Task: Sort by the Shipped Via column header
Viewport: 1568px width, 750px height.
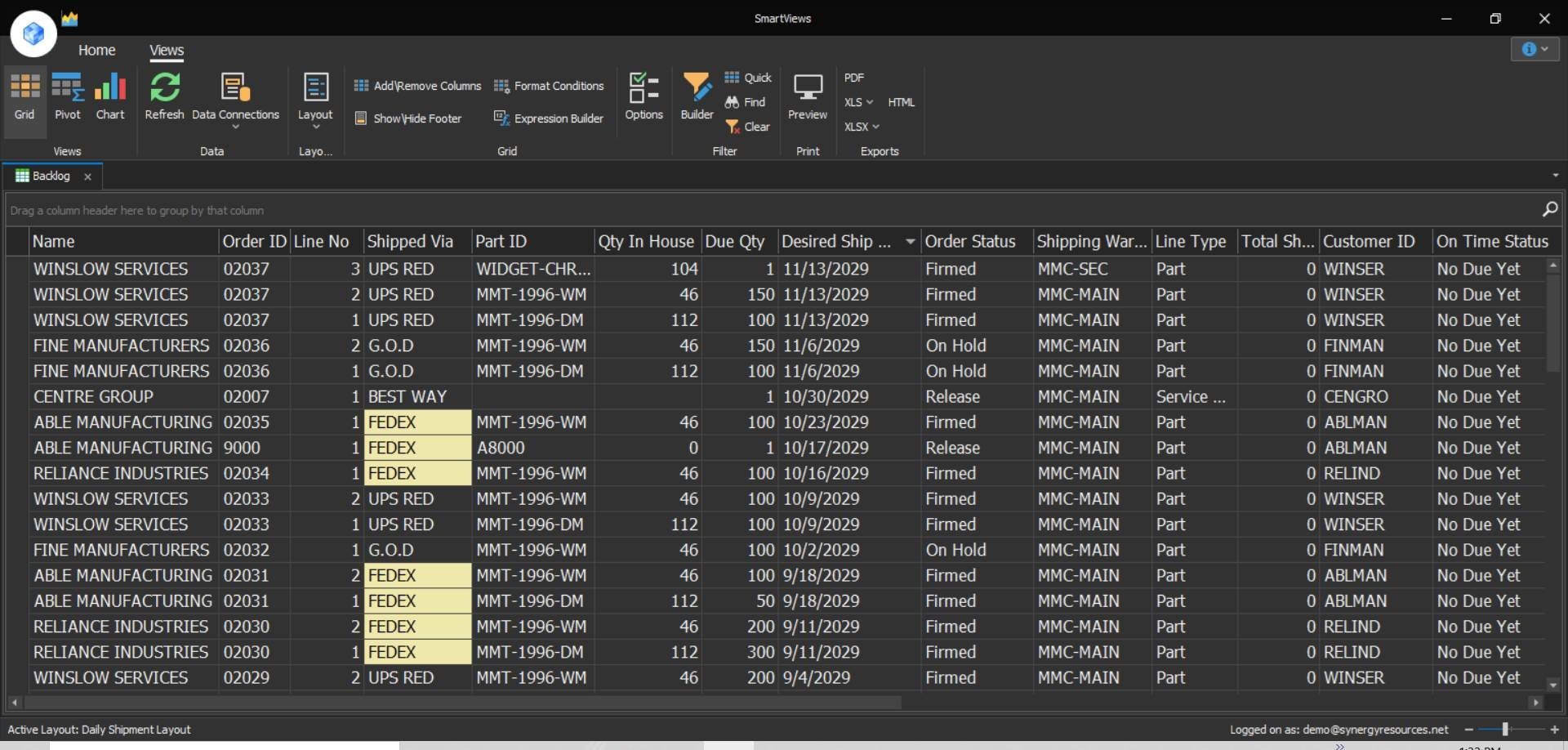Action: click(417, 241)
